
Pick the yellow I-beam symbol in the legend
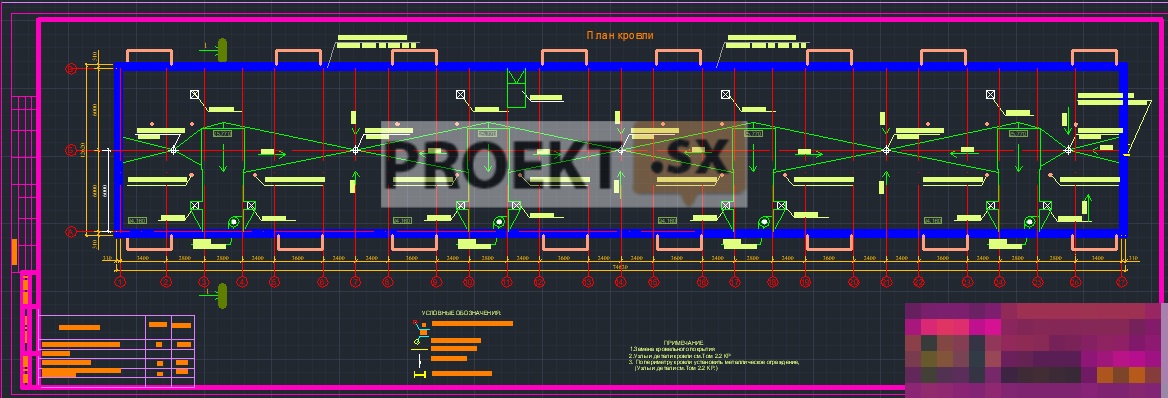click(x=420, y=373)
